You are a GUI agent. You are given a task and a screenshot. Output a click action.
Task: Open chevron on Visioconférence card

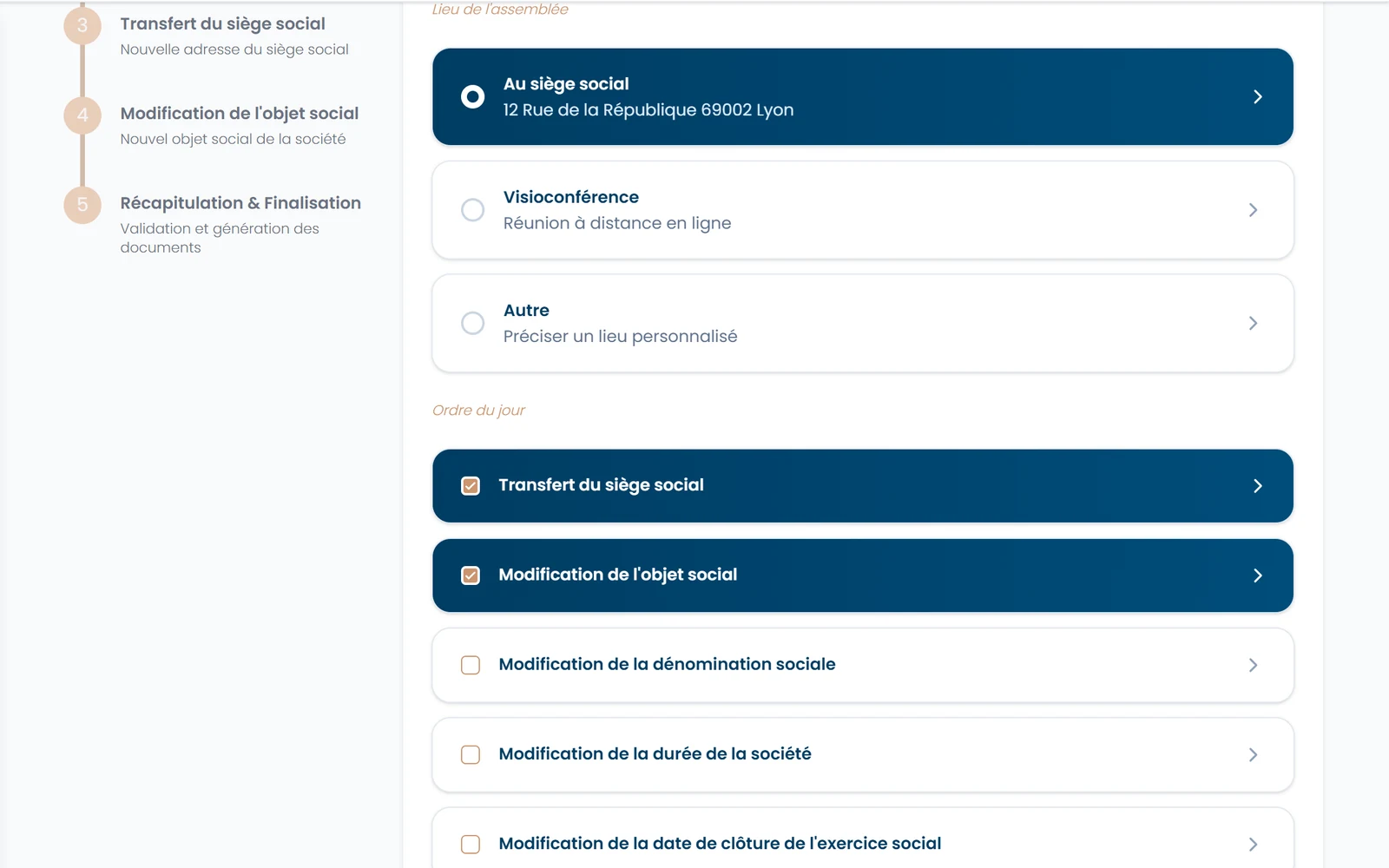point(1253,210)
